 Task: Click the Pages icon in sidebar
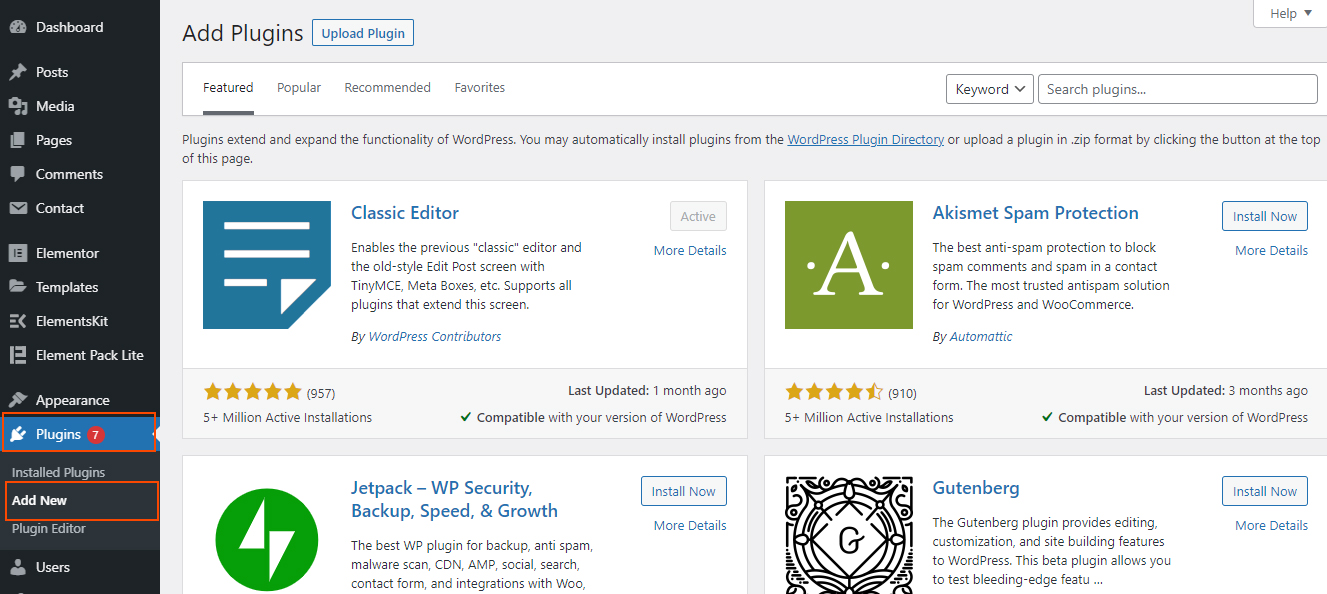[x=18, y=140]
